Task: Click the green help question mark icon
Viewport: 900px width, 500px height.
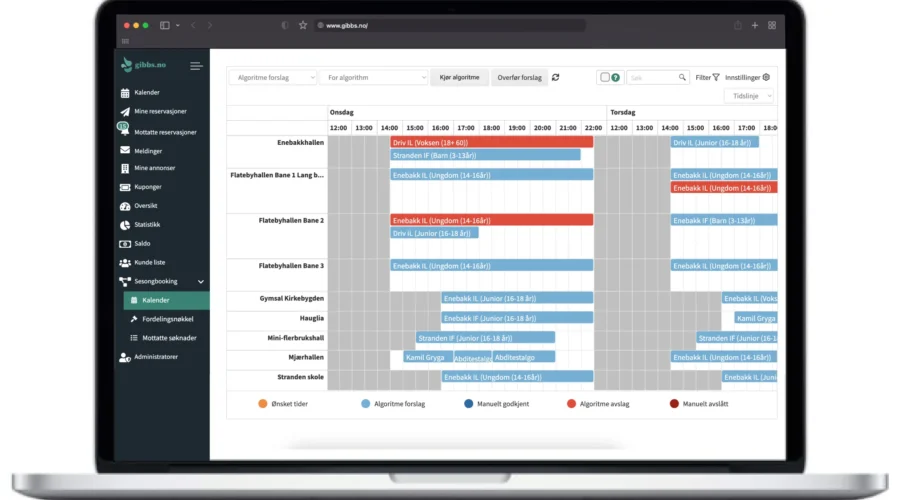Action: click(616, 77)
